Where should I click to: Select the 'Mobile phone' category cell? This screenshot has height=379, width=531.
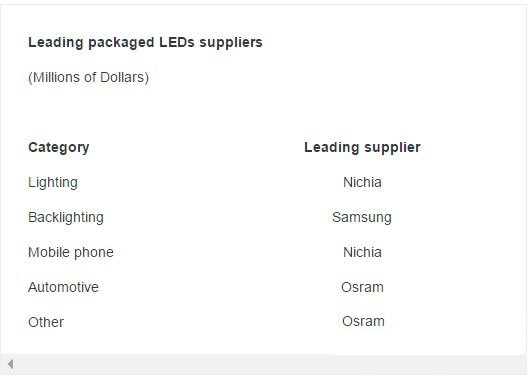(x=71, y=252)
